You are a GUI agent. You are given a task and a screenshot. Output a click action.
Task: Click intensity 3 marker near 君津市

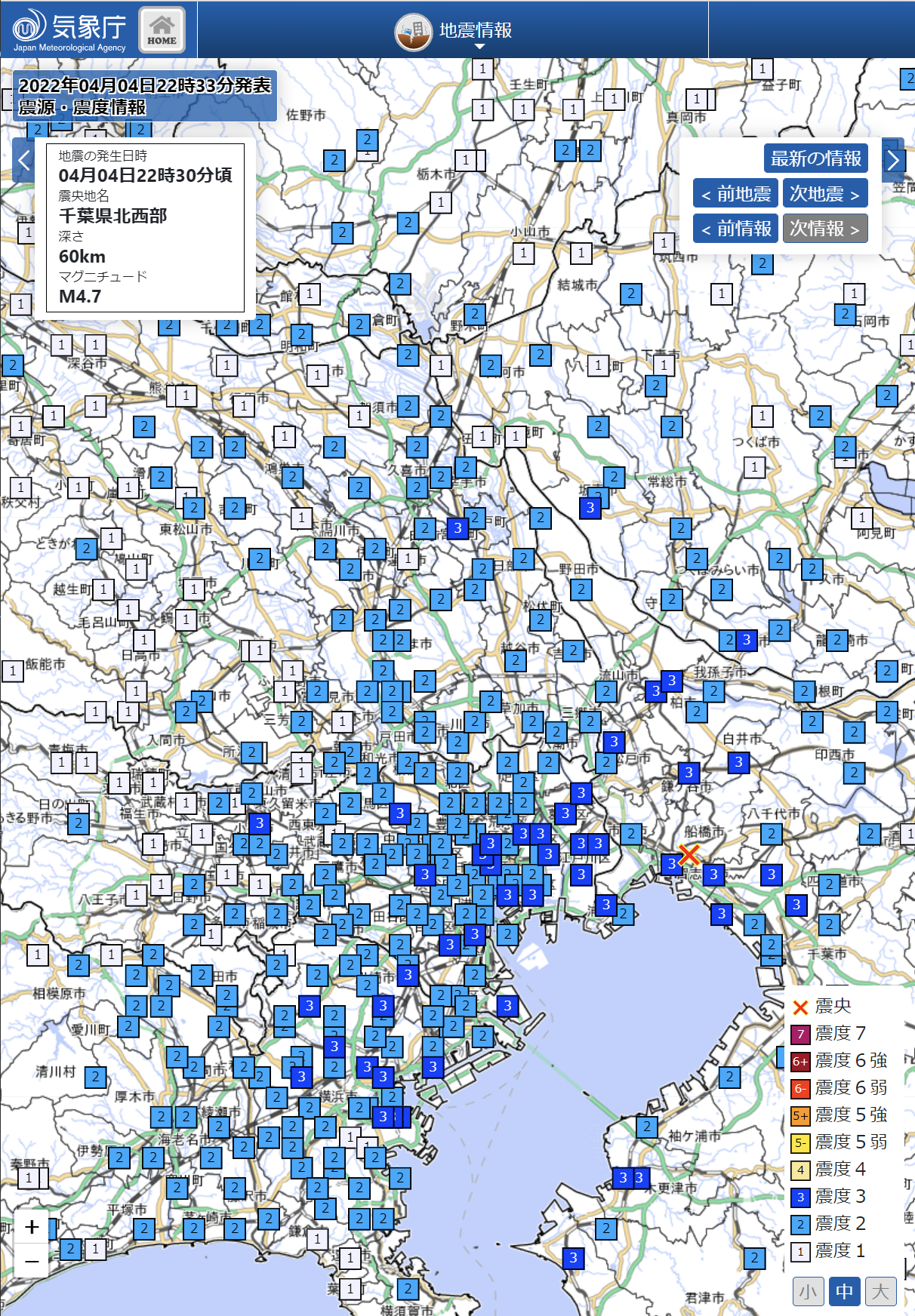[x=573, y=1258]
